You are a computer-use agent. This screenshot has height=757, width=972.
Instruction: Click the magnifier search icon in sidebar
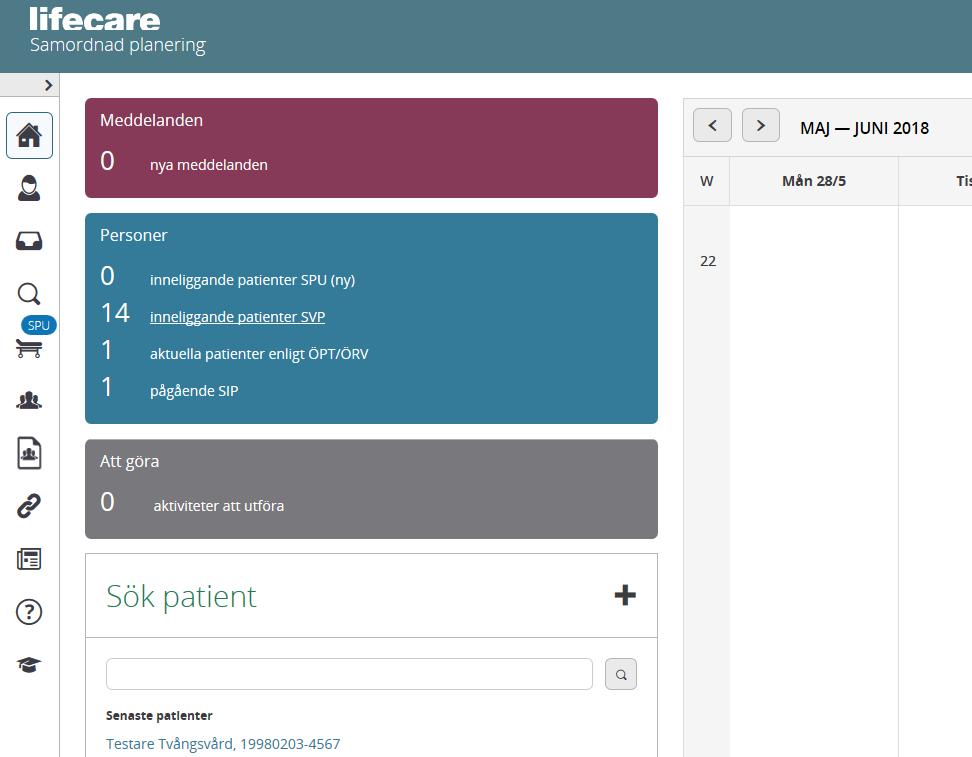click(29, 294)
